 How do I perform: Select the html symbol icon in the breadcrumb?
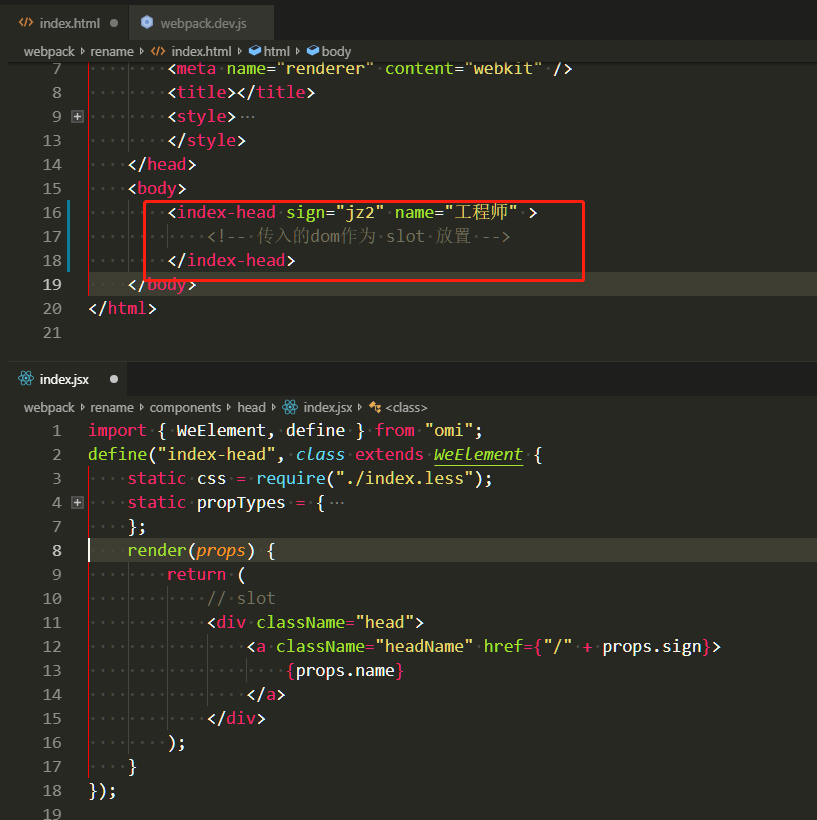coord(255,51)
